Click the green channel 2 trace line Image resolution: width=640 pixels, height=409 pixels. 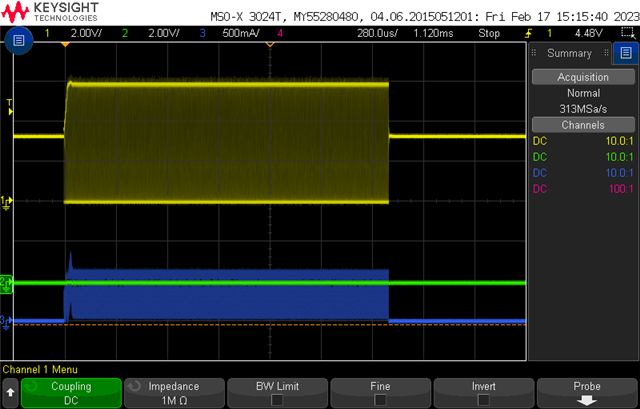[269, 282]
